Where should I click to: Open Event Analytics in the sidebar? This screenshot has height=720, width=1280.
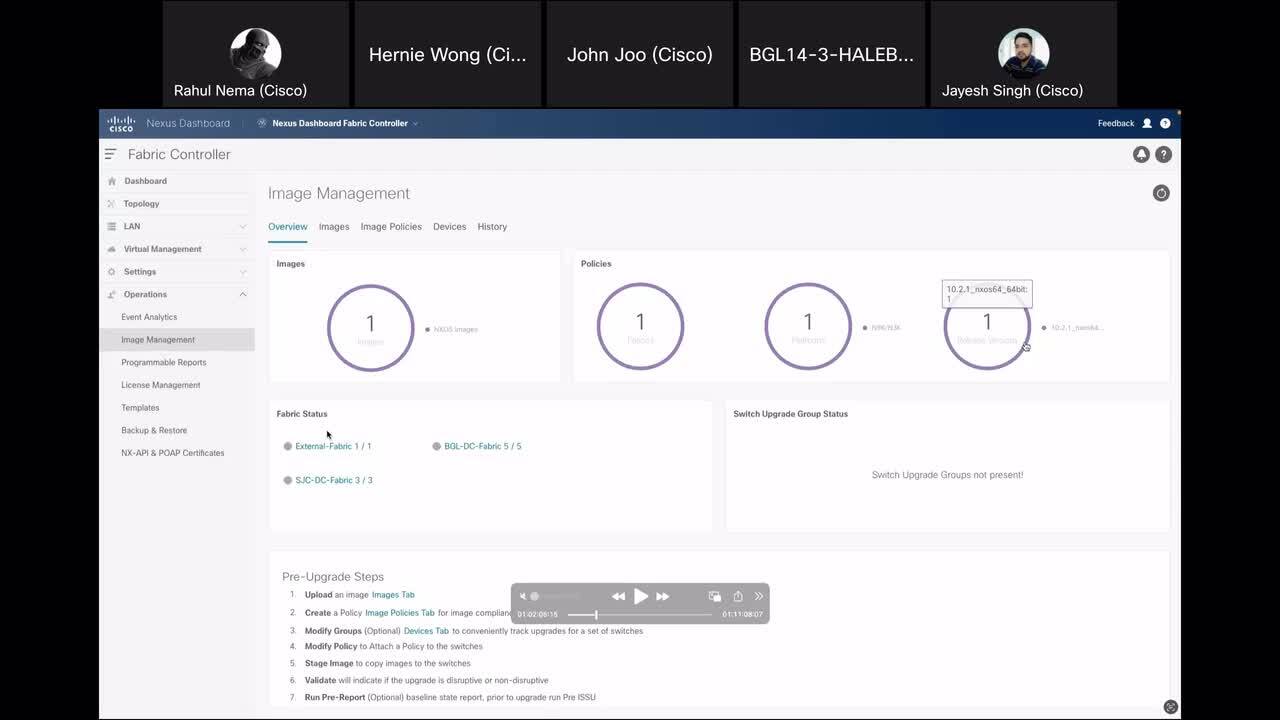pos(149,317)
